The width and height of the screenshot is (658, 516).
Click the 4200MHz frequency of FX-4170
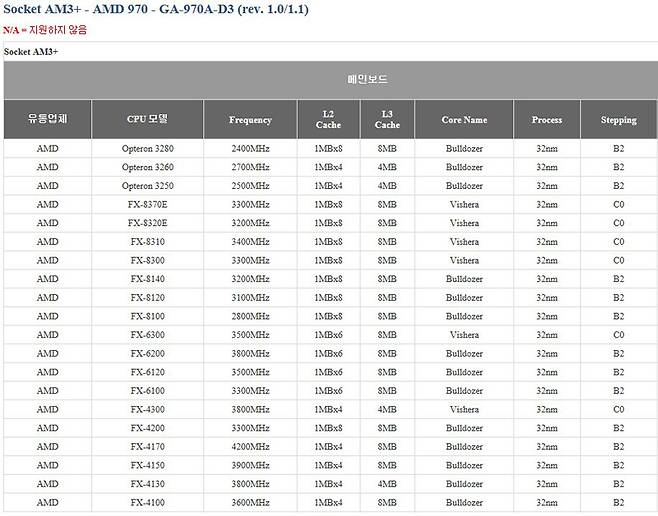251,446
